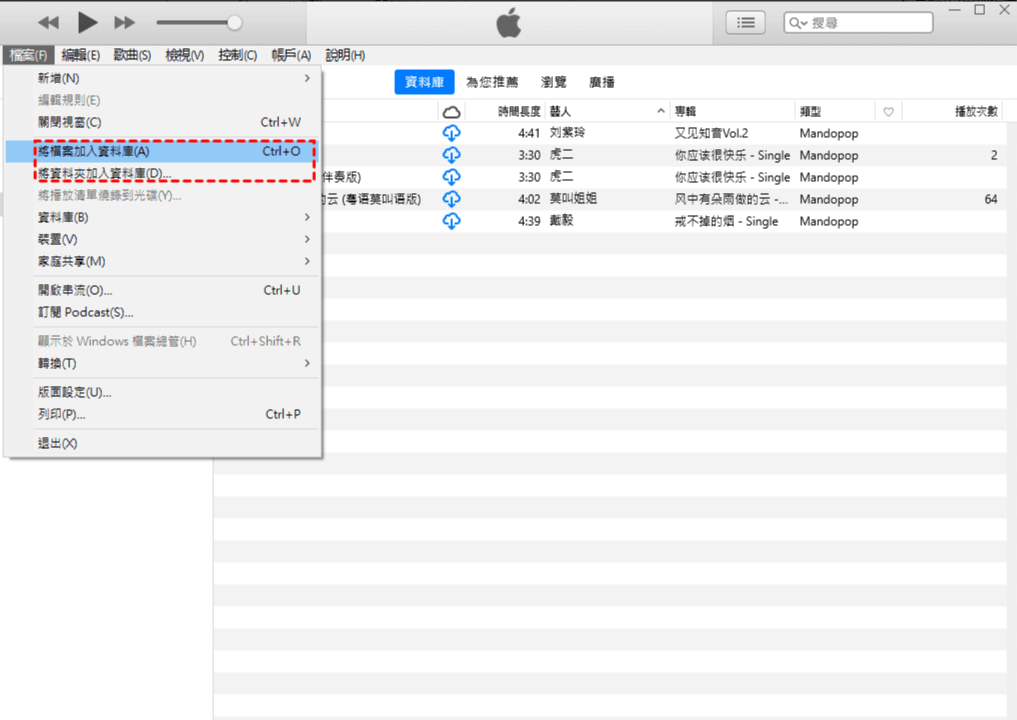Expand the 家庭共享(M) submenu
Viewport: 1017px width, 720px height.
click(x=162, y=261)
